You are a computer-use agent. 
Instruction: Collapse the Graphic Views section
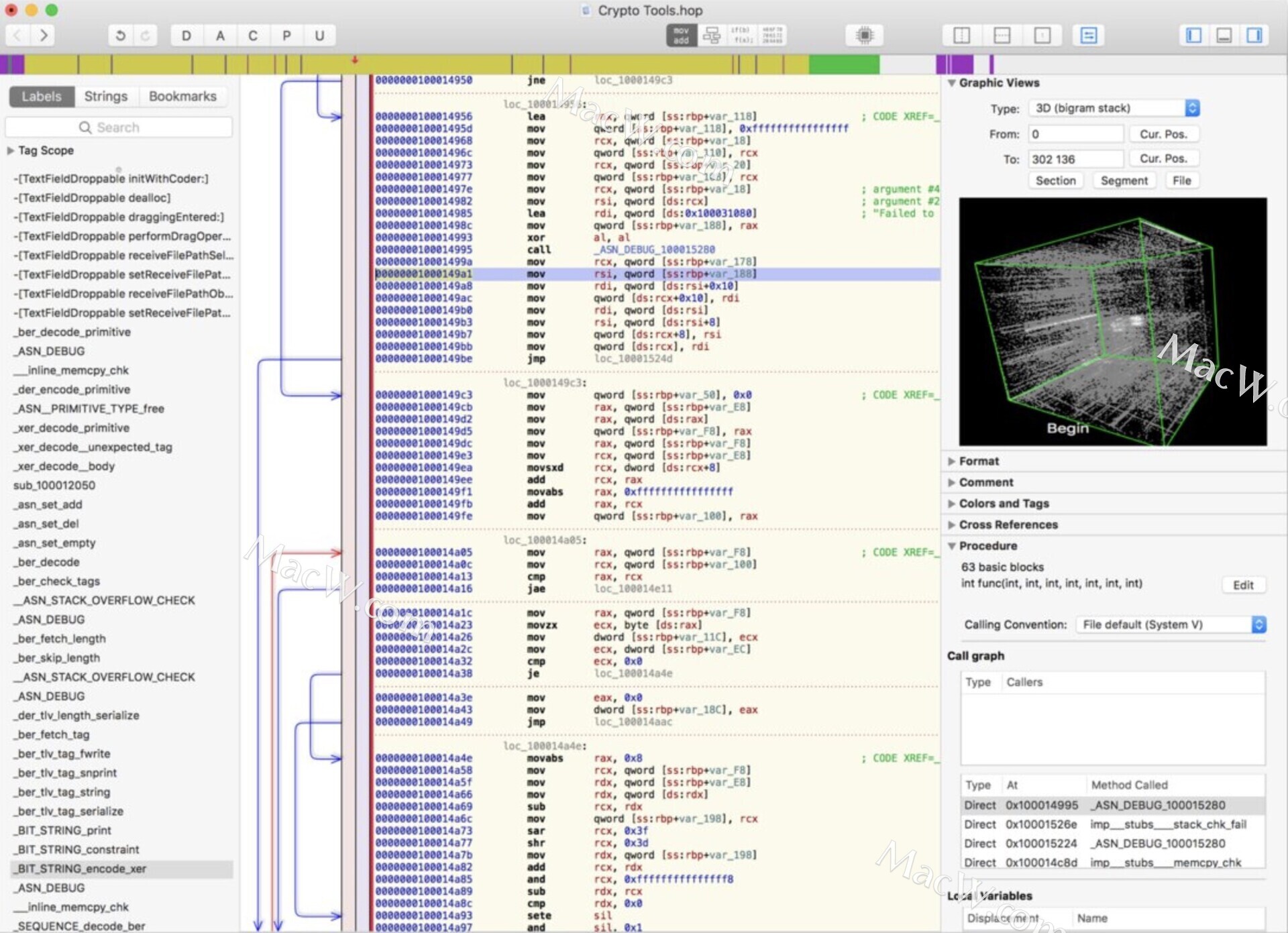click(951, 83)
